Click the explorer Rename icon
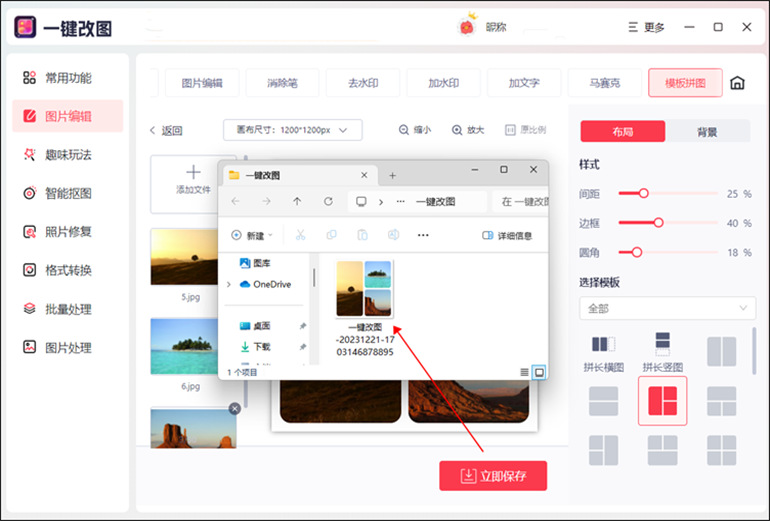 [x=393, y=235]
